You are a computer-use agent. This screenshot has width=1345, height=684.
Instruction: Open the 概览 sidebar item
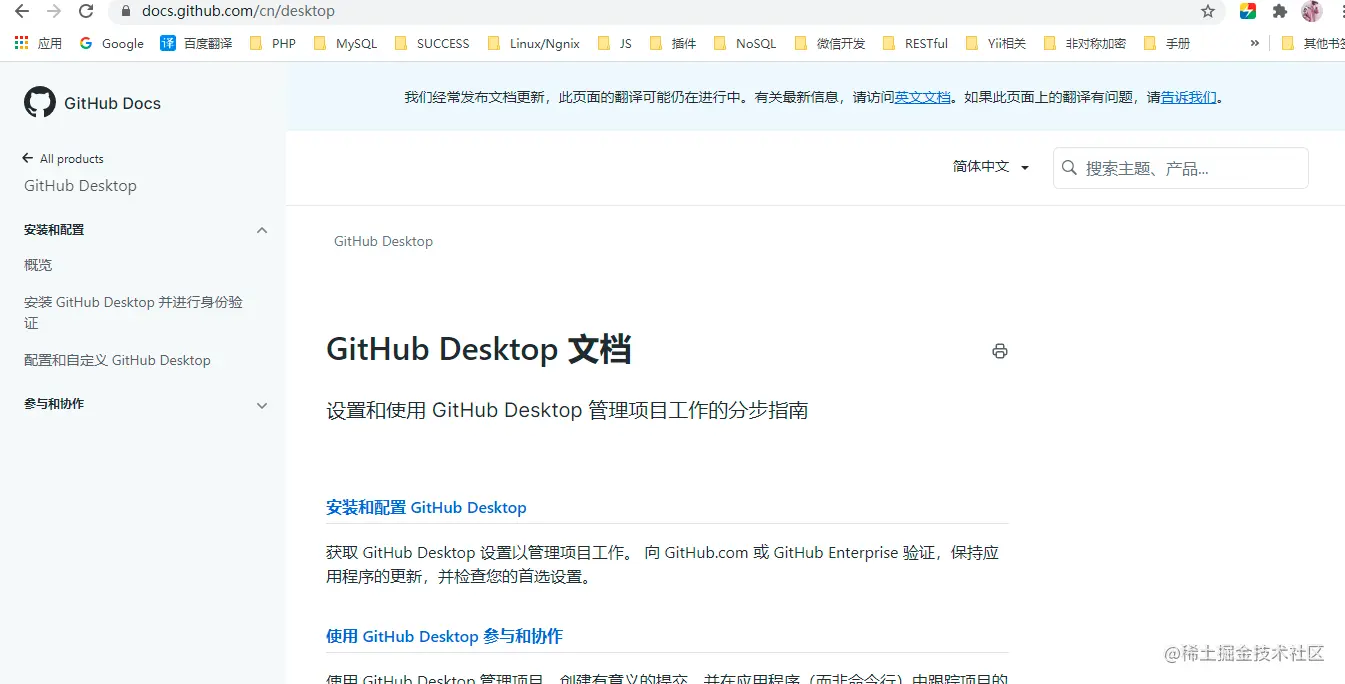pos(38,265)
